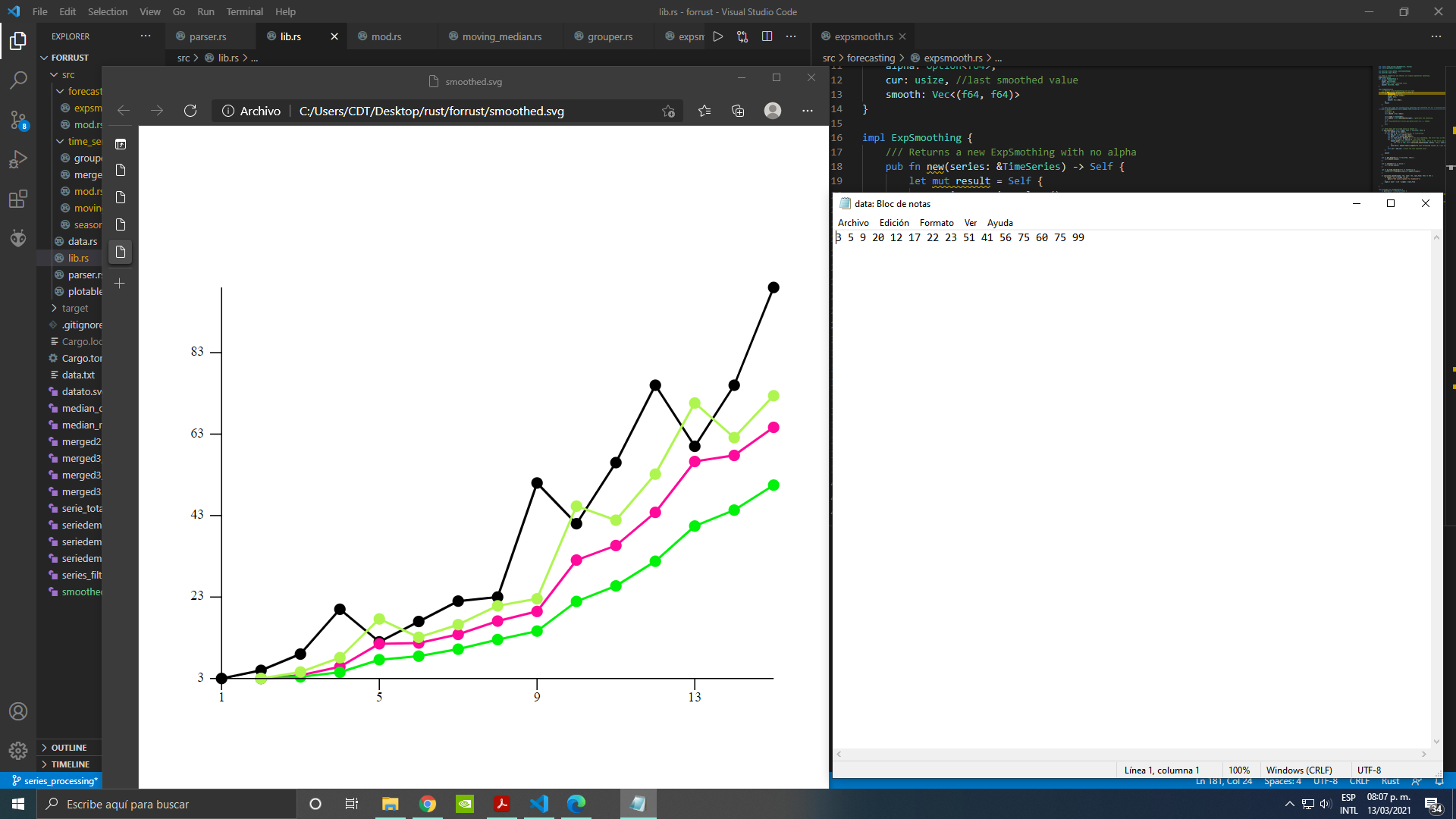Open Microsoft Edge from taskbar
1456x819 pixels.
pos(576,804)
